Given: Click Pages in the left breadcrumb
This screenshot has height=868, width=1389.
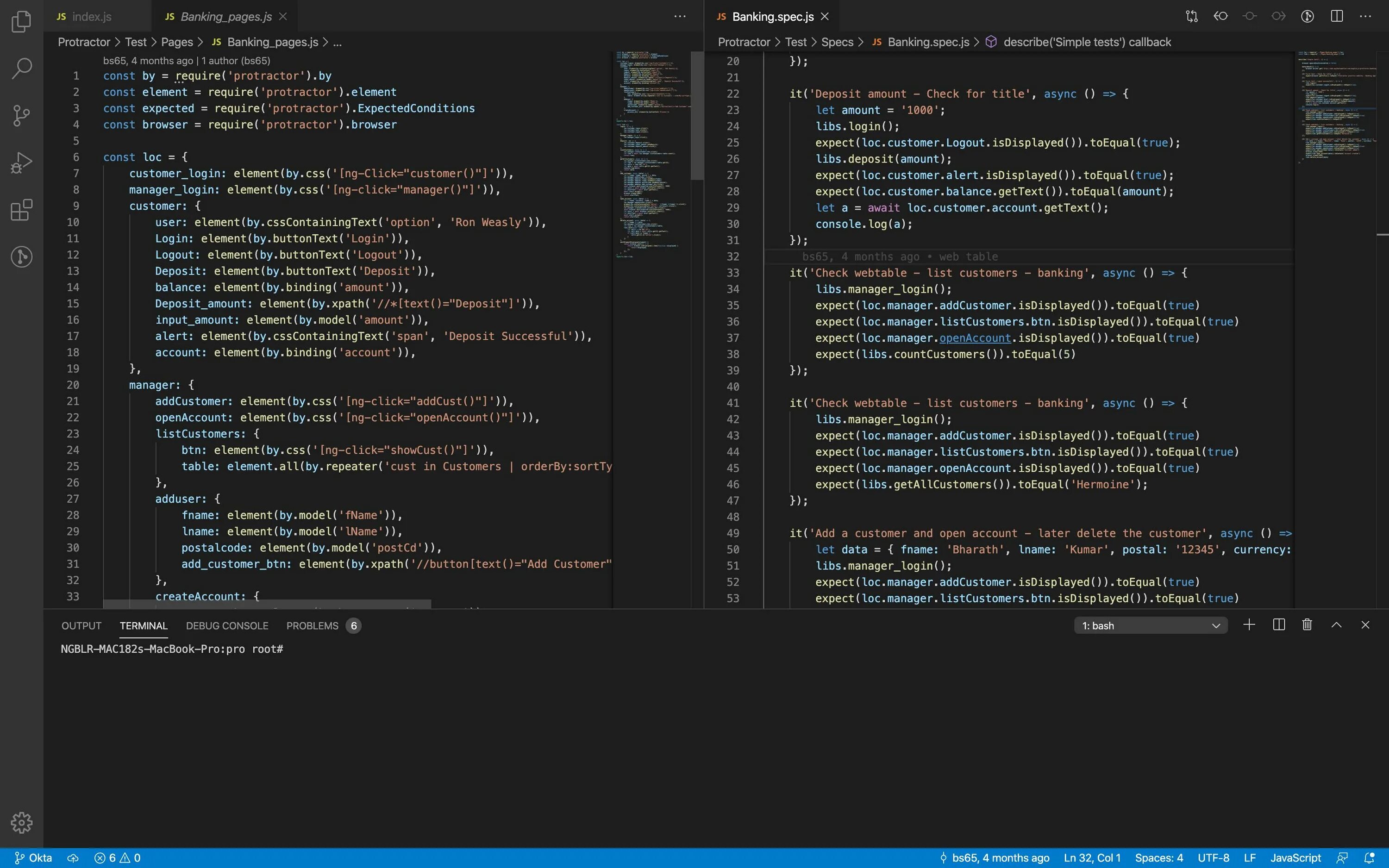Looking at the screenshot, I should point(177,42).
